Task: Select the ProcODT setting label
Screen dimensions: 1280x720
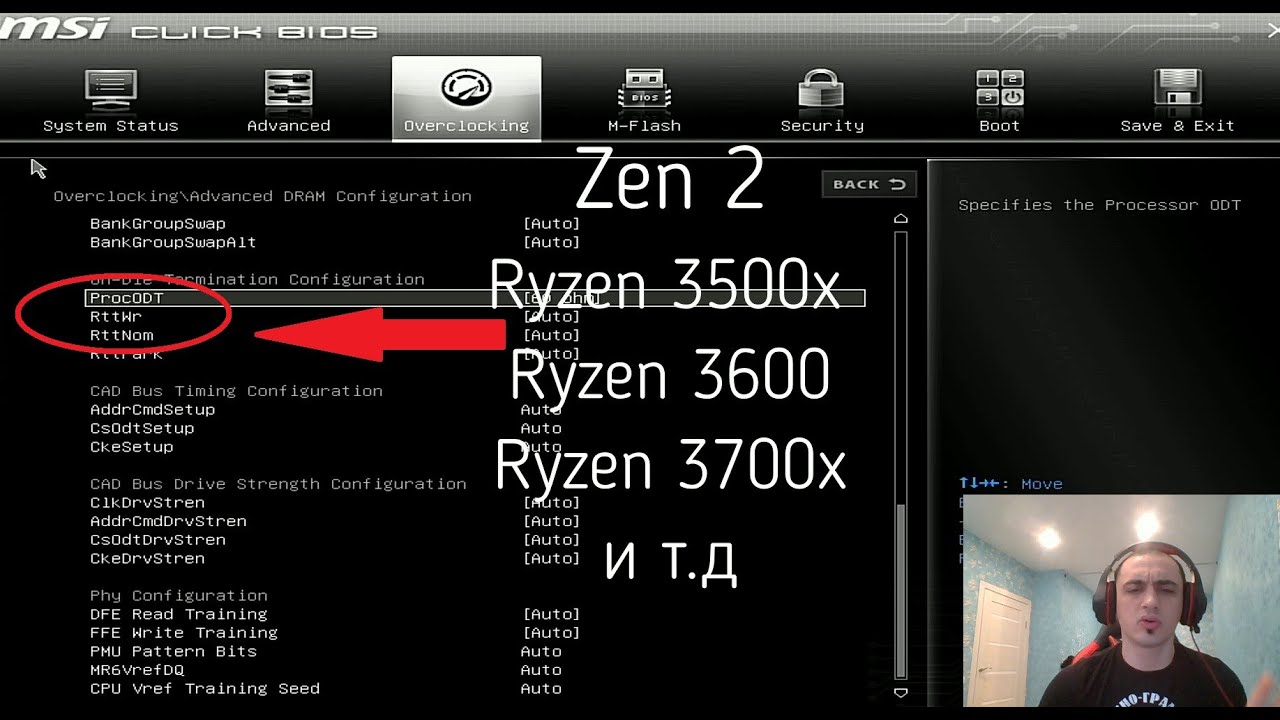Action: click(x=126, y=298)
